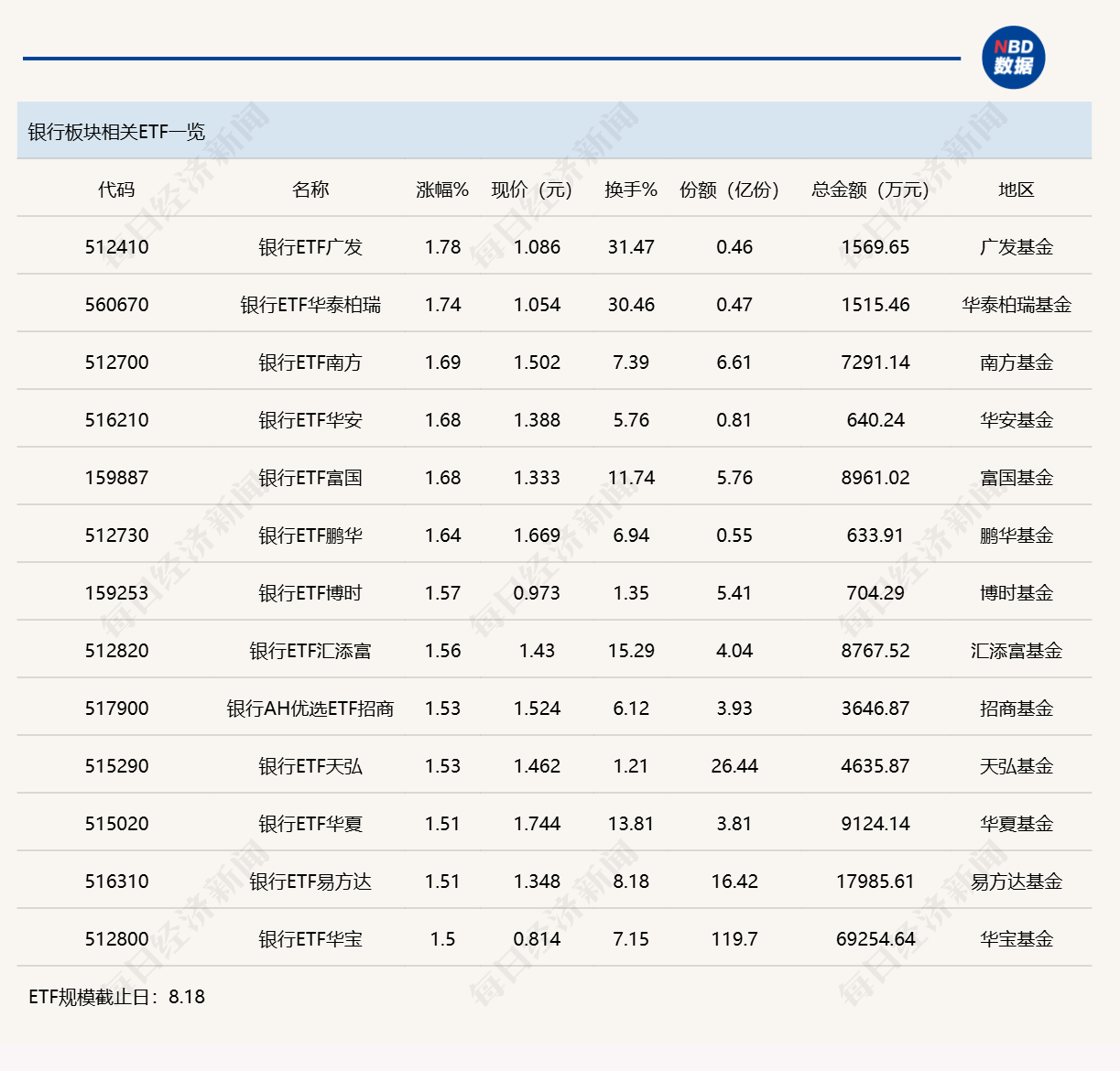Click price 1.388

click(x=537, y=420)
